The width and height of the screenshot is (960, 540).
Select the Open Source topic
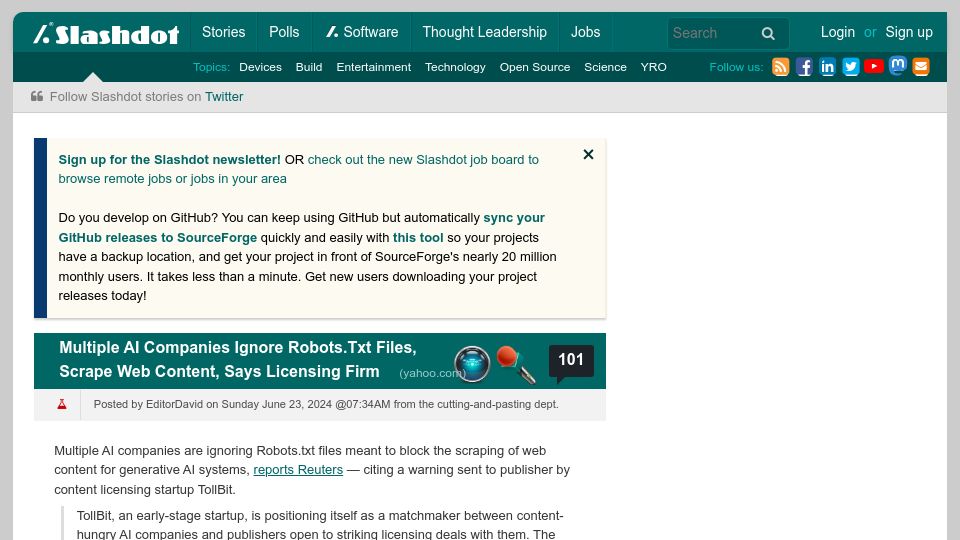(534, 67)
